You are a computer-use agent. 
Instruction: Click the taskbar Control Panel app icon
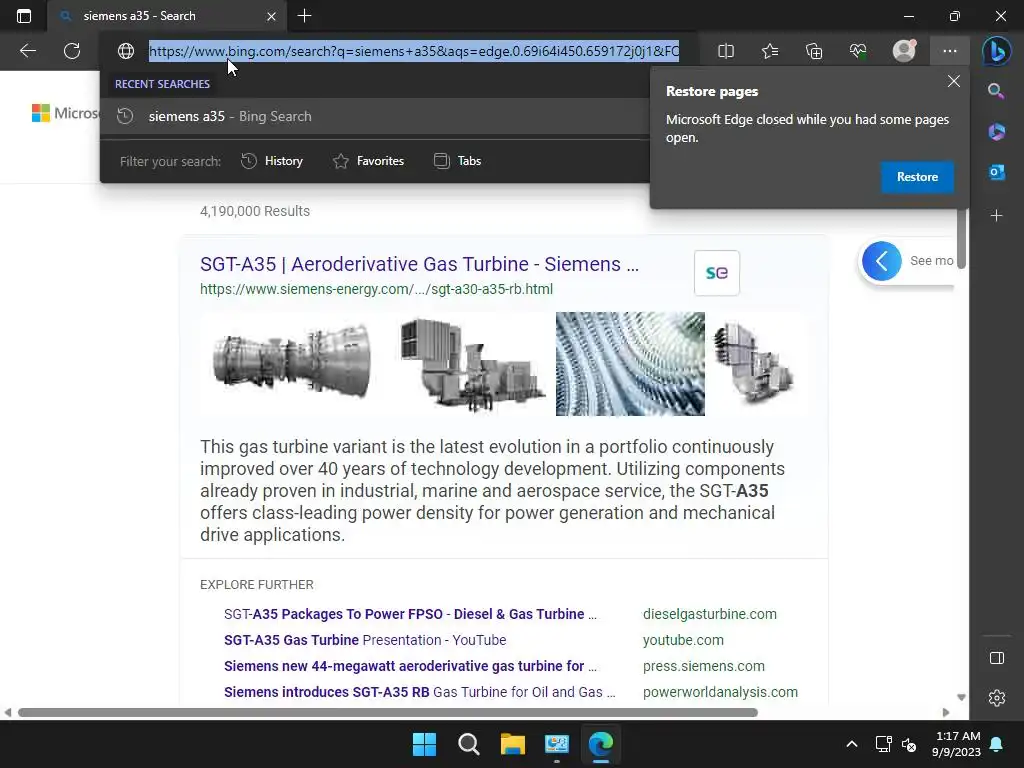point(556,744)
